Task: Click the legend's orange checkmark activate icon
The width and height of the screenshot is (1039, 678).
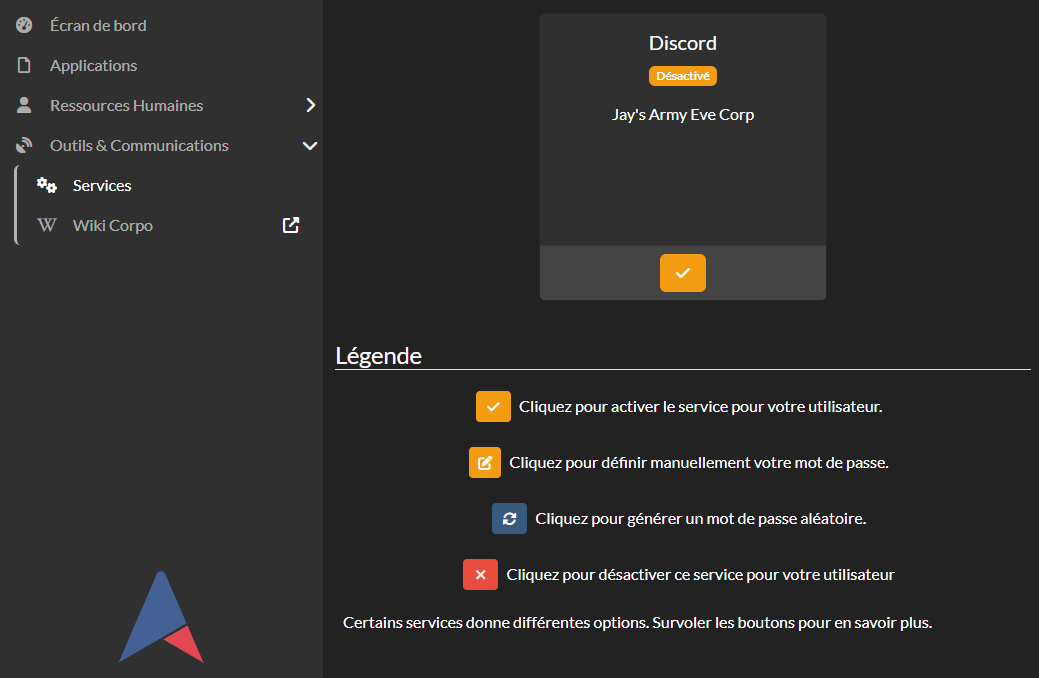Action: click(x=493, y=406)
